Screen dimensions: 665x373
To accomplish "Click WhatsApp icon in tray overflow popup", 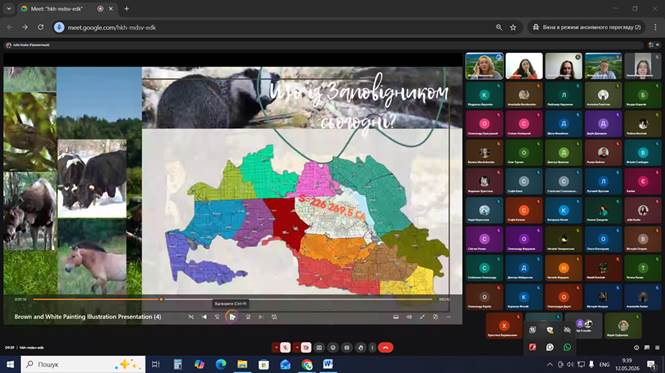I will coord(567,347).
